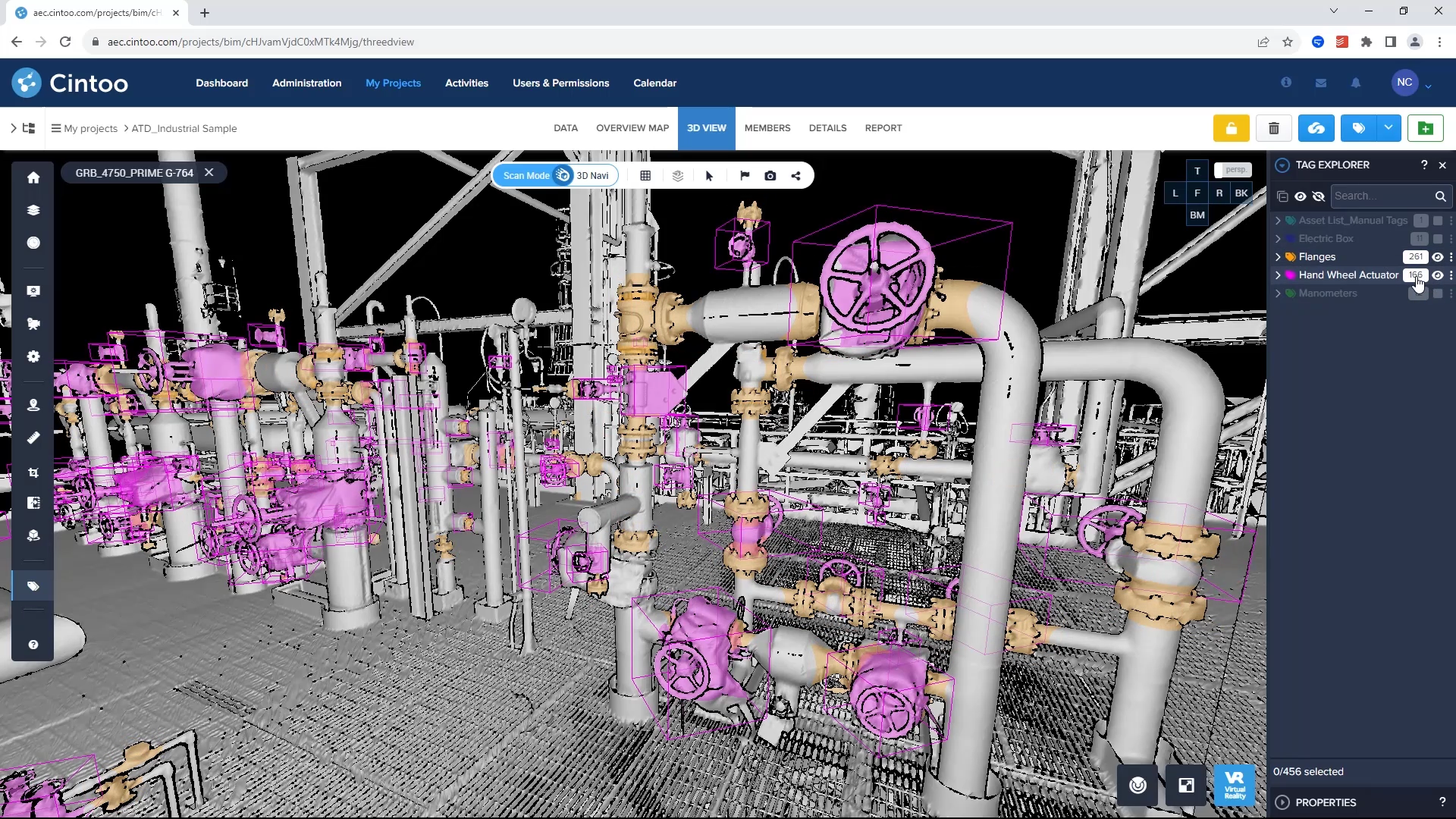1456x819 pixels.
Task: Click magenta Hand Wheel Actuator color tag
Action: (1290, 275)
